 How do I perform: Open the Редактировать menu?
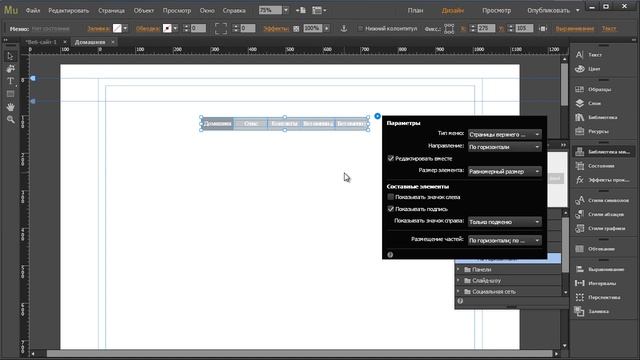click(x=69, y=11)
